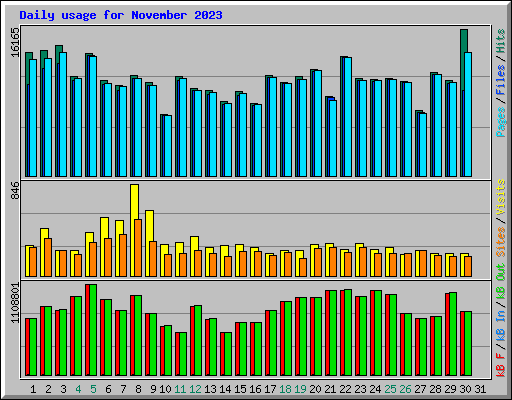512x400 pixels.
Task: Click the orange sites bar for day 8
Action: click(x=138, y=248)
